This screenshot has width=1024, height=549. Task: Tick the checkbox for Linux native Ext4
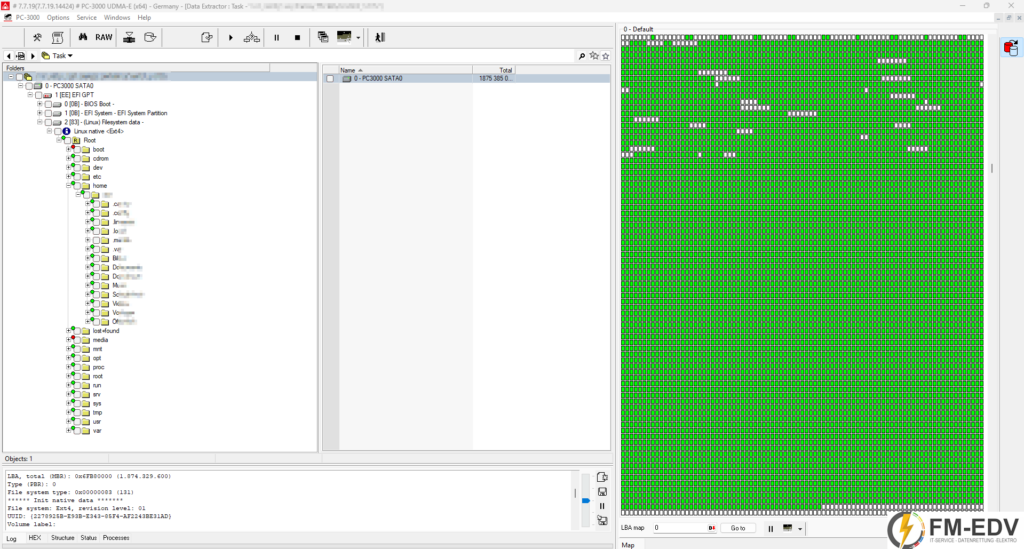[x=57, y=132]
